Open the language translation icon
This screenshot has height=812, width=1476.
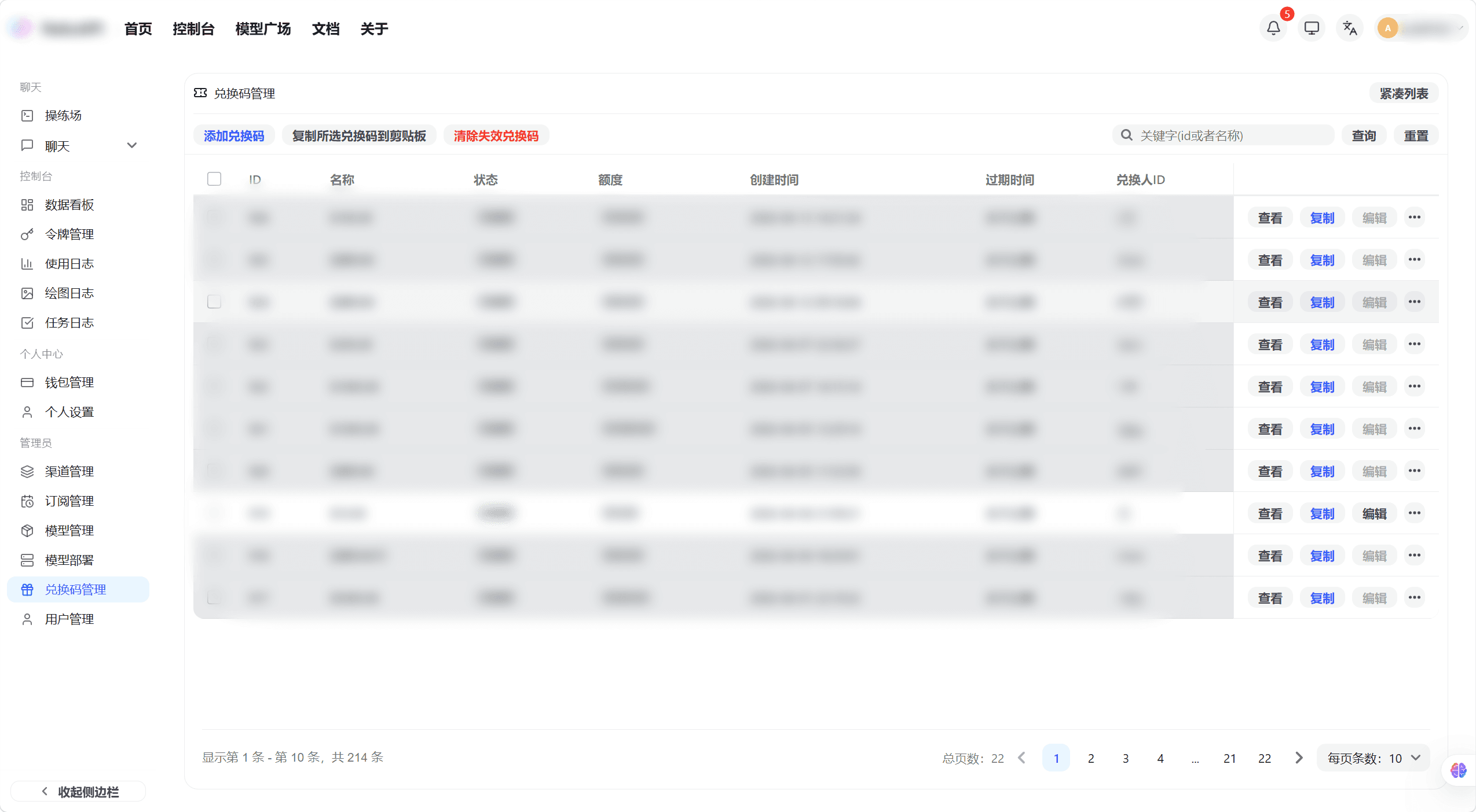(1350, 28)
